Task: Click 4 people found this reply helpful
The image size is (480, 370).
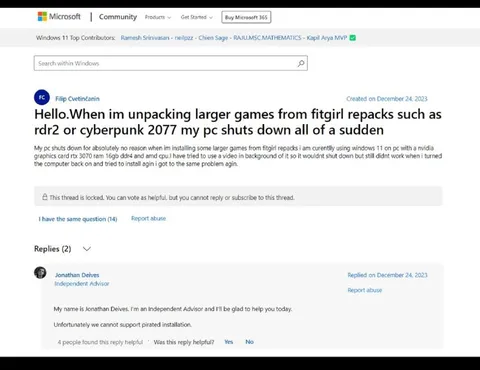Action: 100,342
